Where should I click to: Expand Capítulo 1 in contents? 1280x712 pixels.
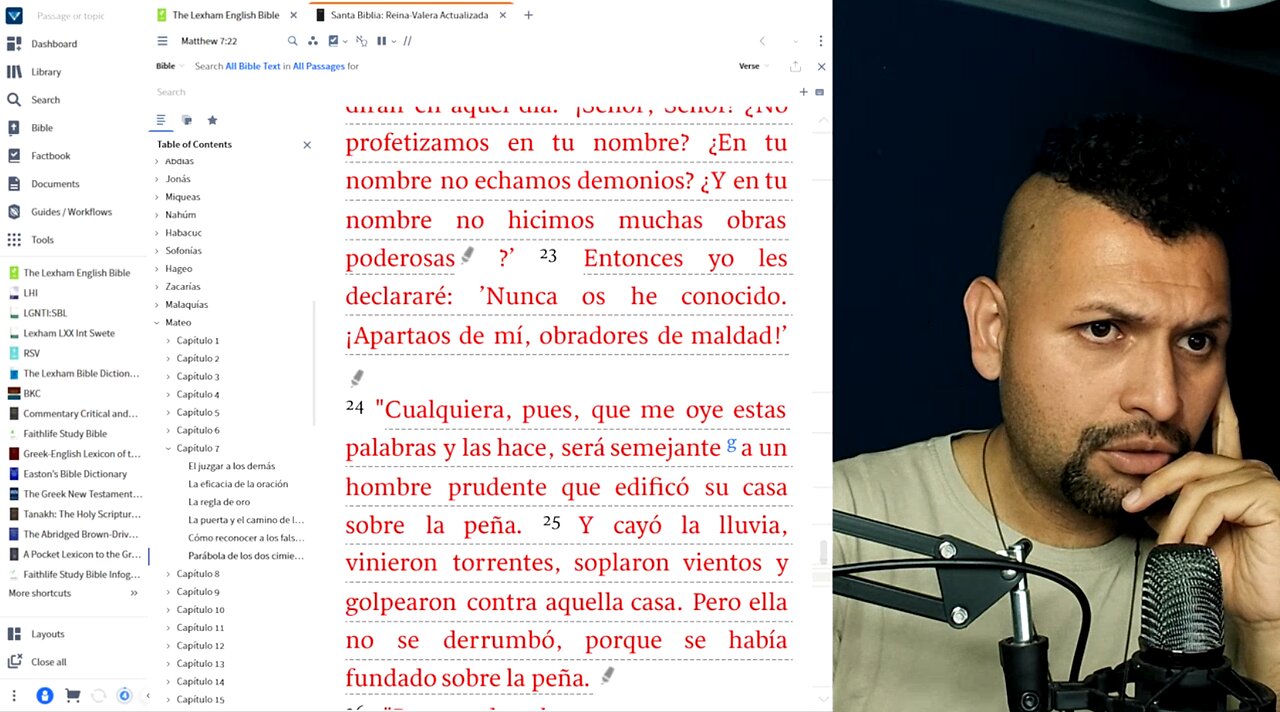(x=168, y=341)
